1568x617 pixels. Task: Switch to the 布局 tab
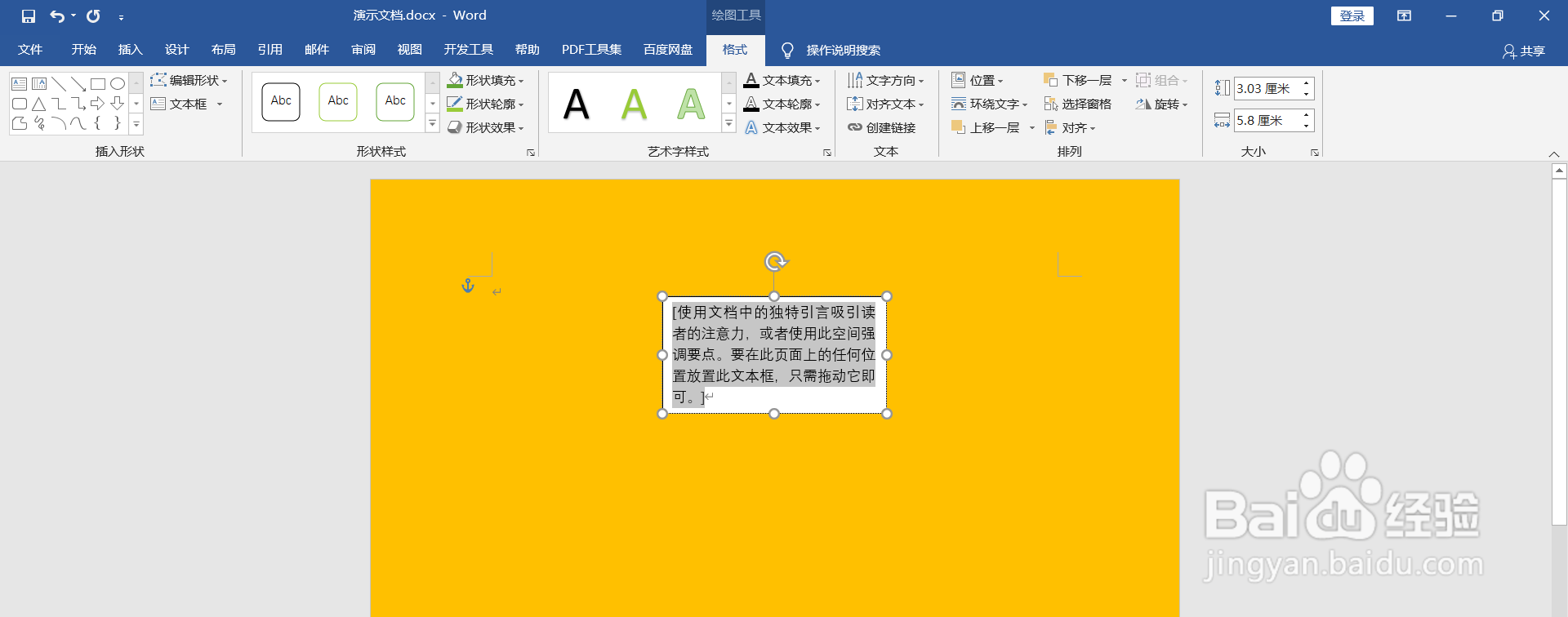click(223, 50)
